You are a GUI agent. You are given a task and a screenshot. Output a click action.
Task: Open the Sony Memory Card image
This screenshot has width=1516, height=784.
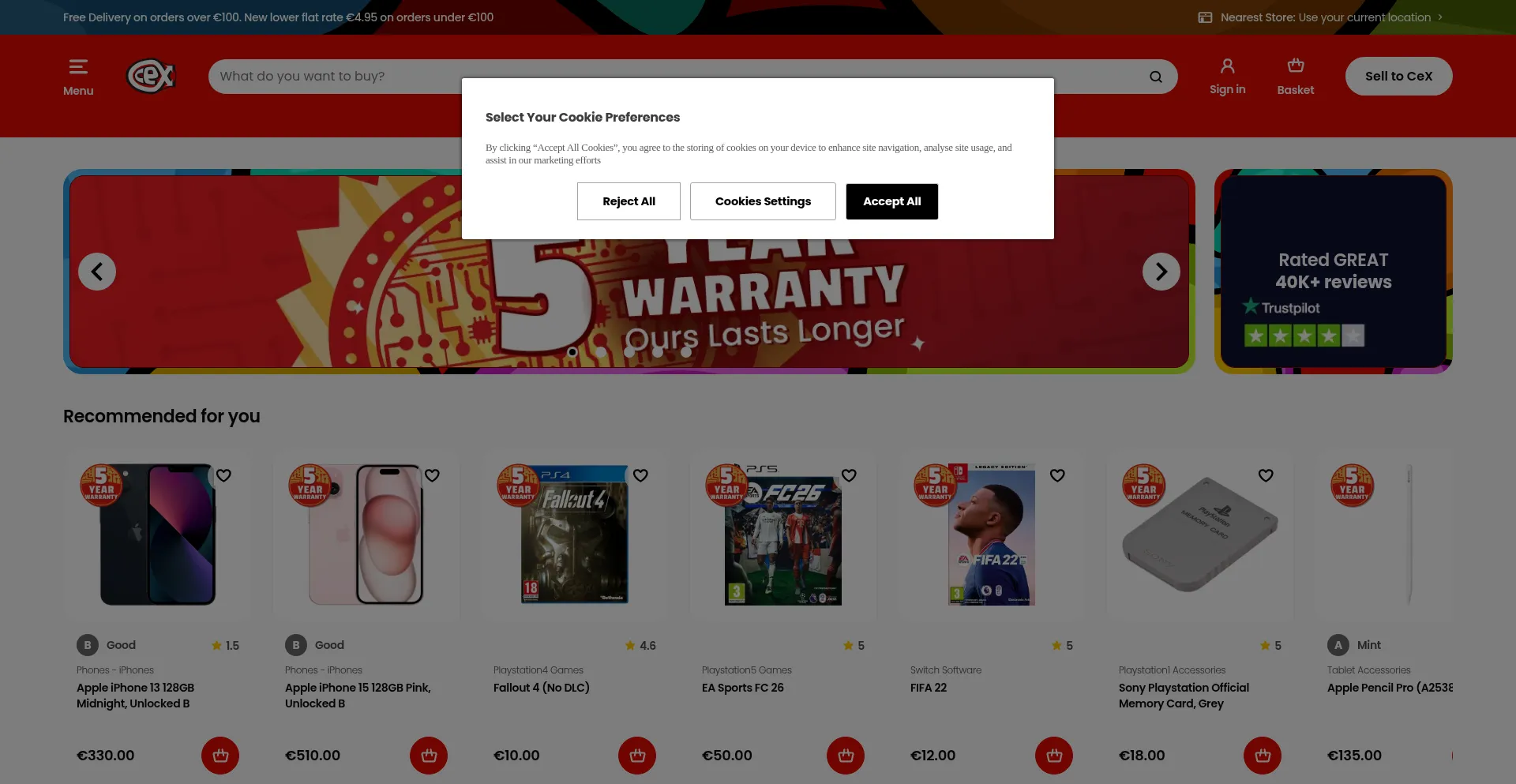[x=1200, y=535]
